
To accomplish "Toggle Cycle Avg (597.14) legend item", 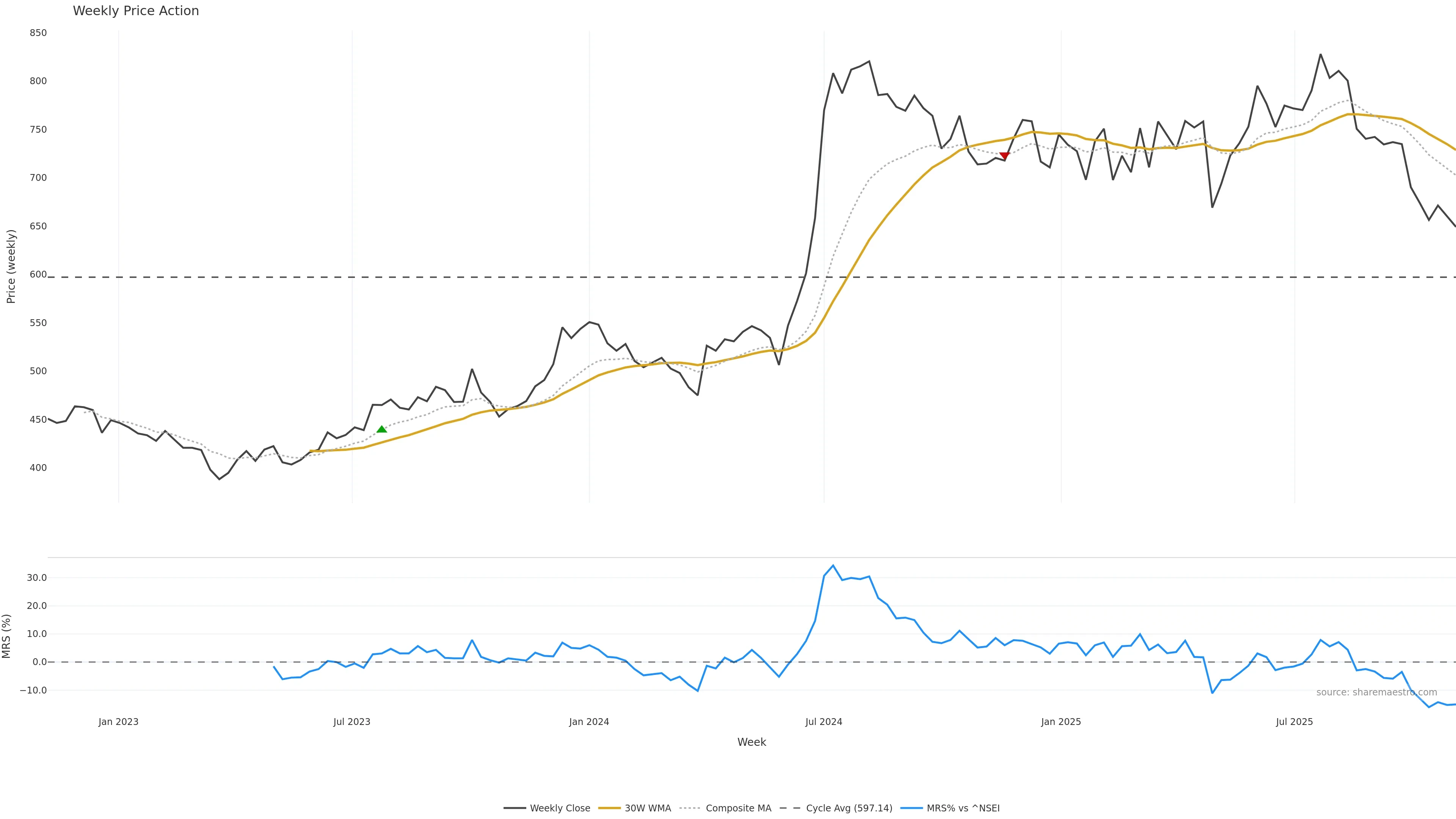I will [849, 808].
